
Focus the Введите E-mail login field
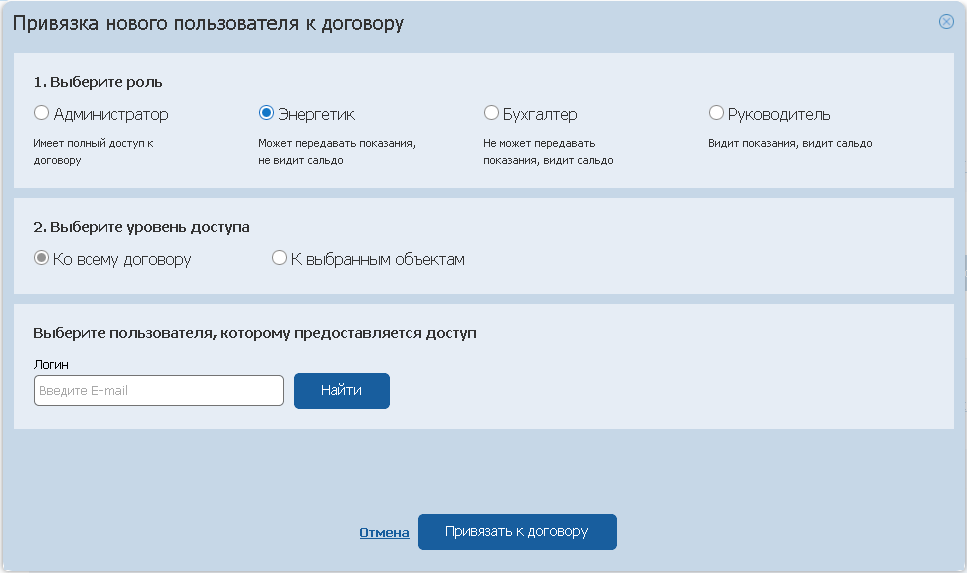coord(159,390)
